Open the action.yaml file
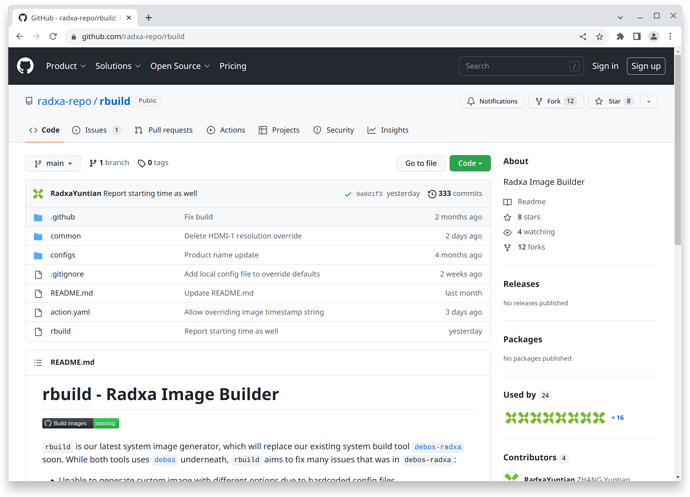The height and width of the screenshot is (497, 690). 70,312
